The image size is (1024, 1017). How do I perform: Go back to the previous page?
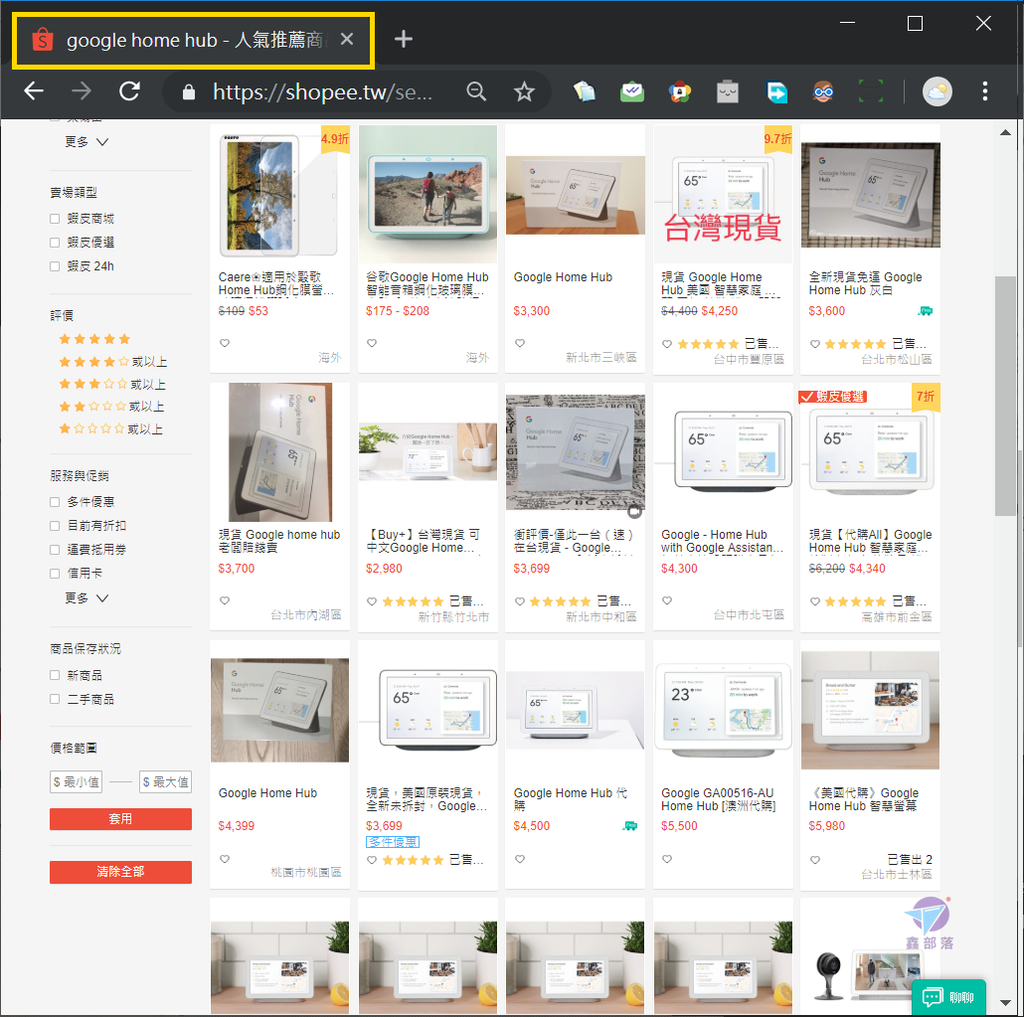(x=33, y=91)
